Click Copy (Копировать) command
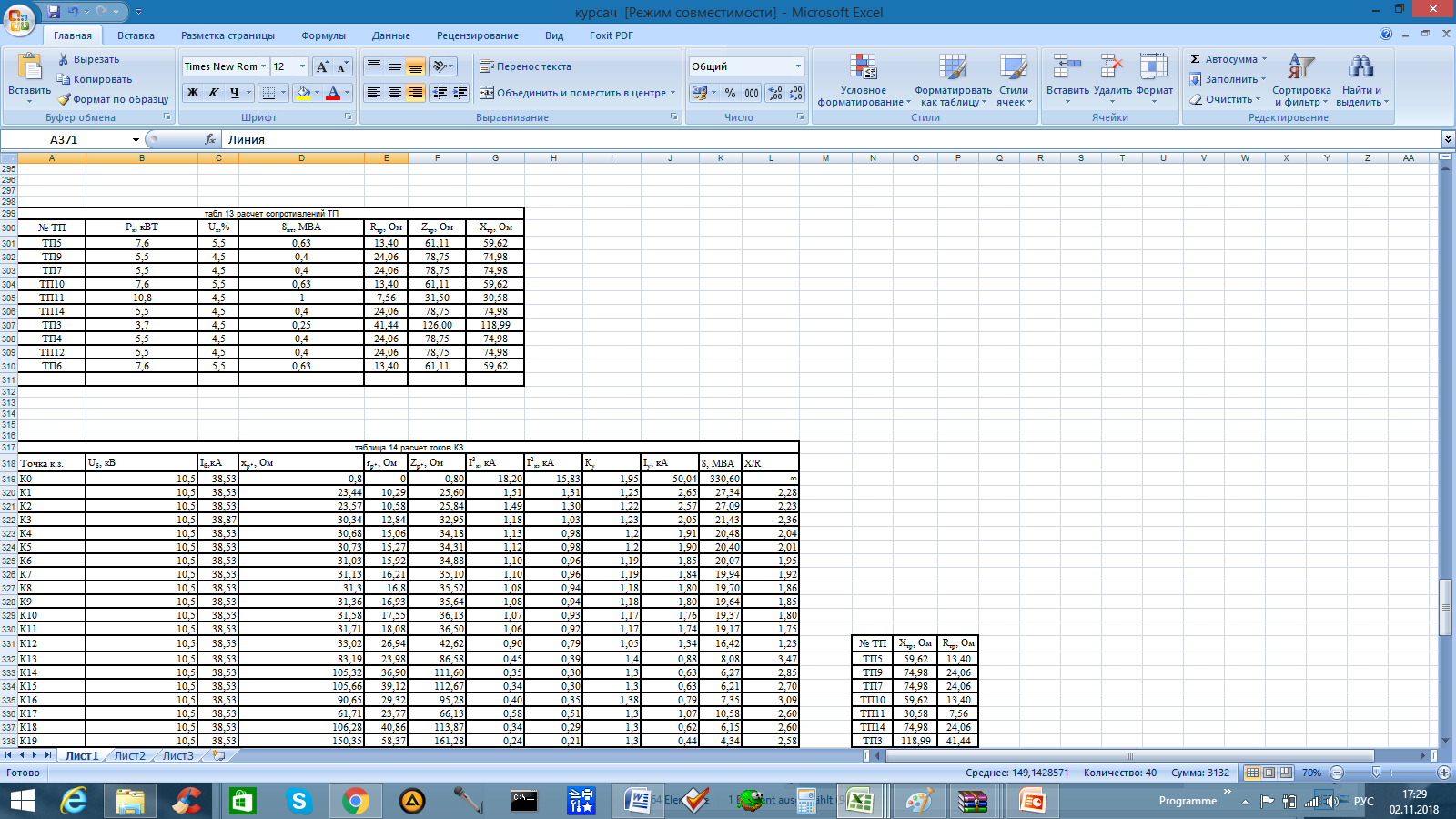Screen dimensions: 1456x819 95,79
